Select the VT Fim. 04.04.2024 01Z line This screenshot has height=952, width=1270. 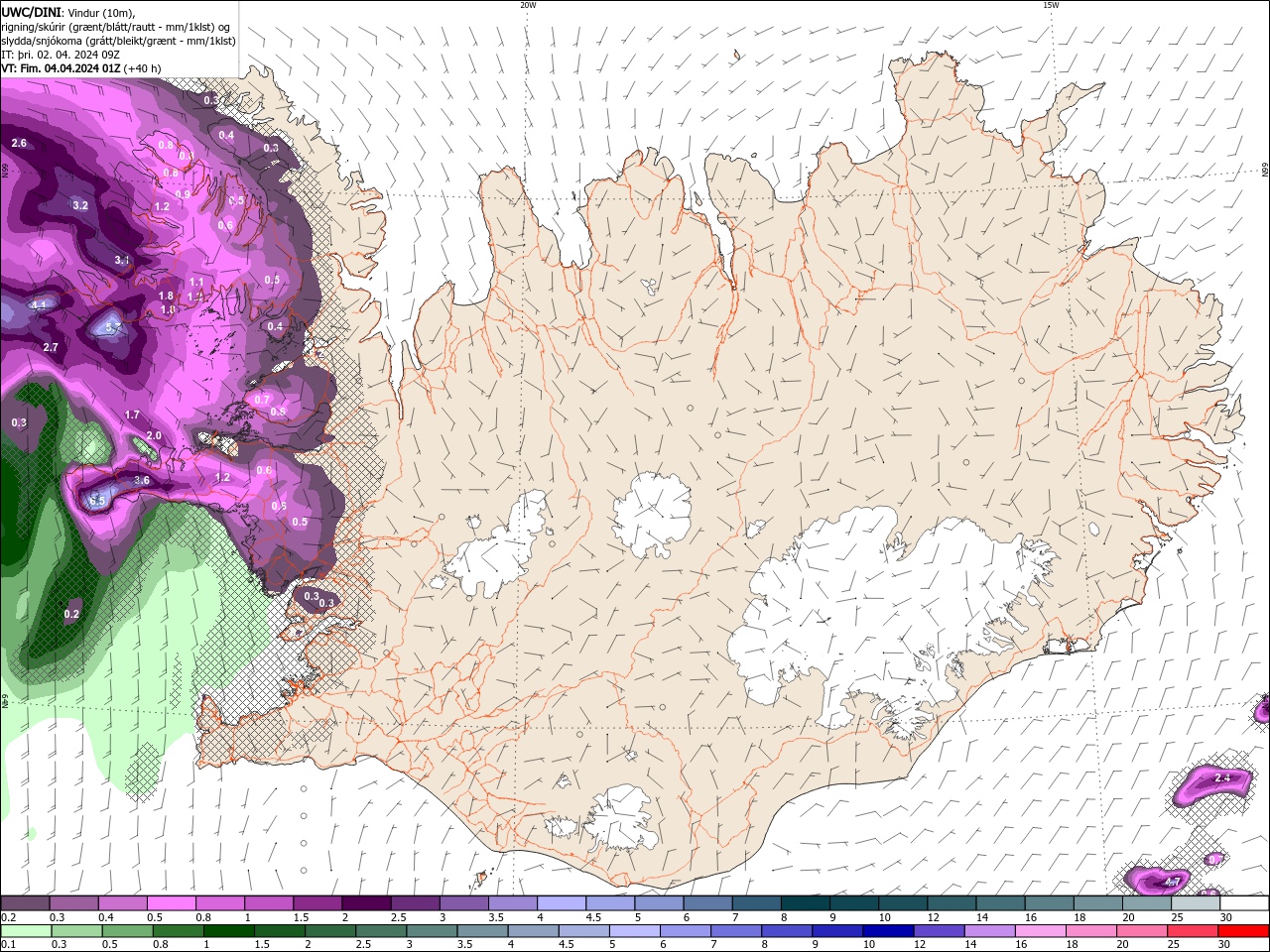click(x=81, y=68)
